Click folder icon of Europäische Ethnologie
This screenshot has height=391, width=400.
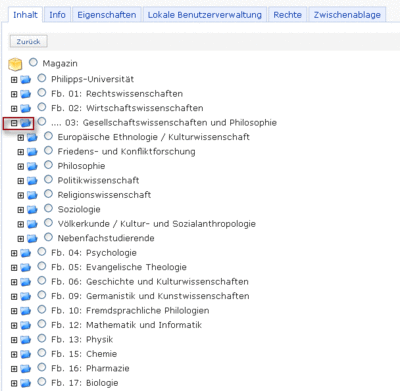point(32,137)
